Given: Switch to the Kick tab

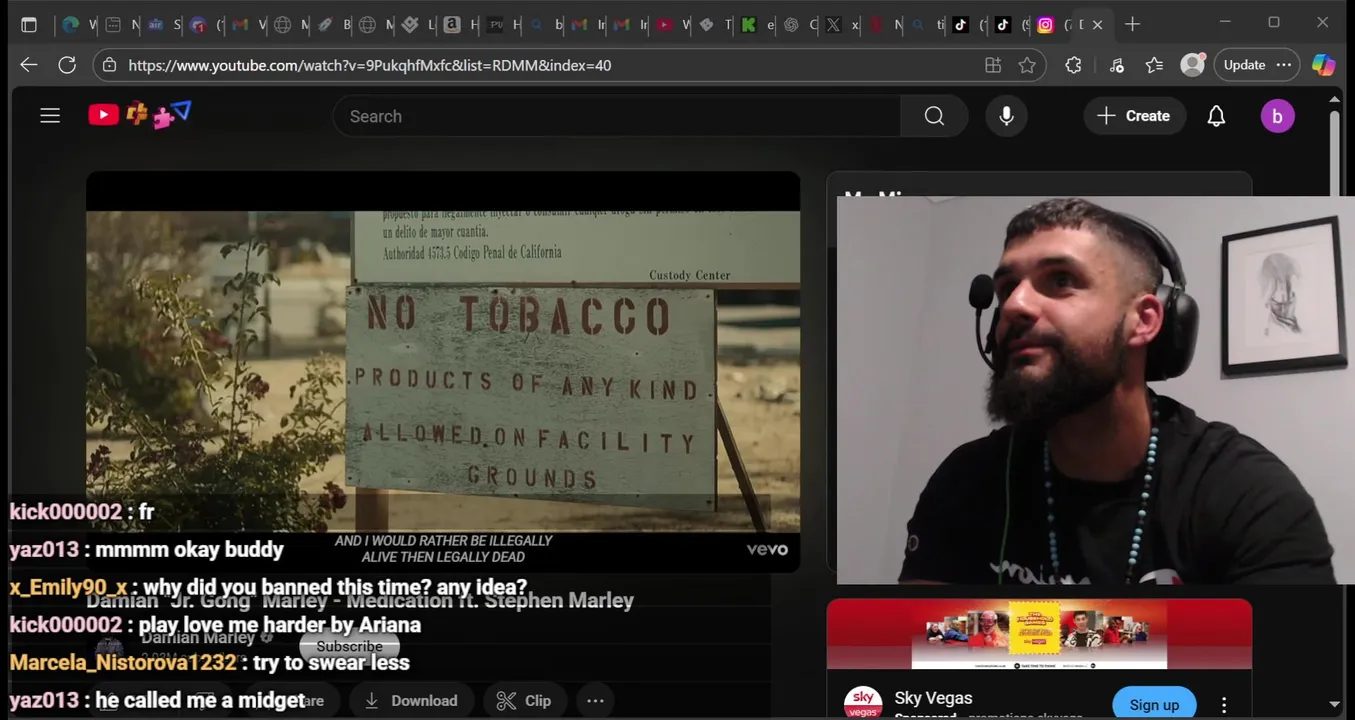Looking at the screenshot, I should click(748, 25).
